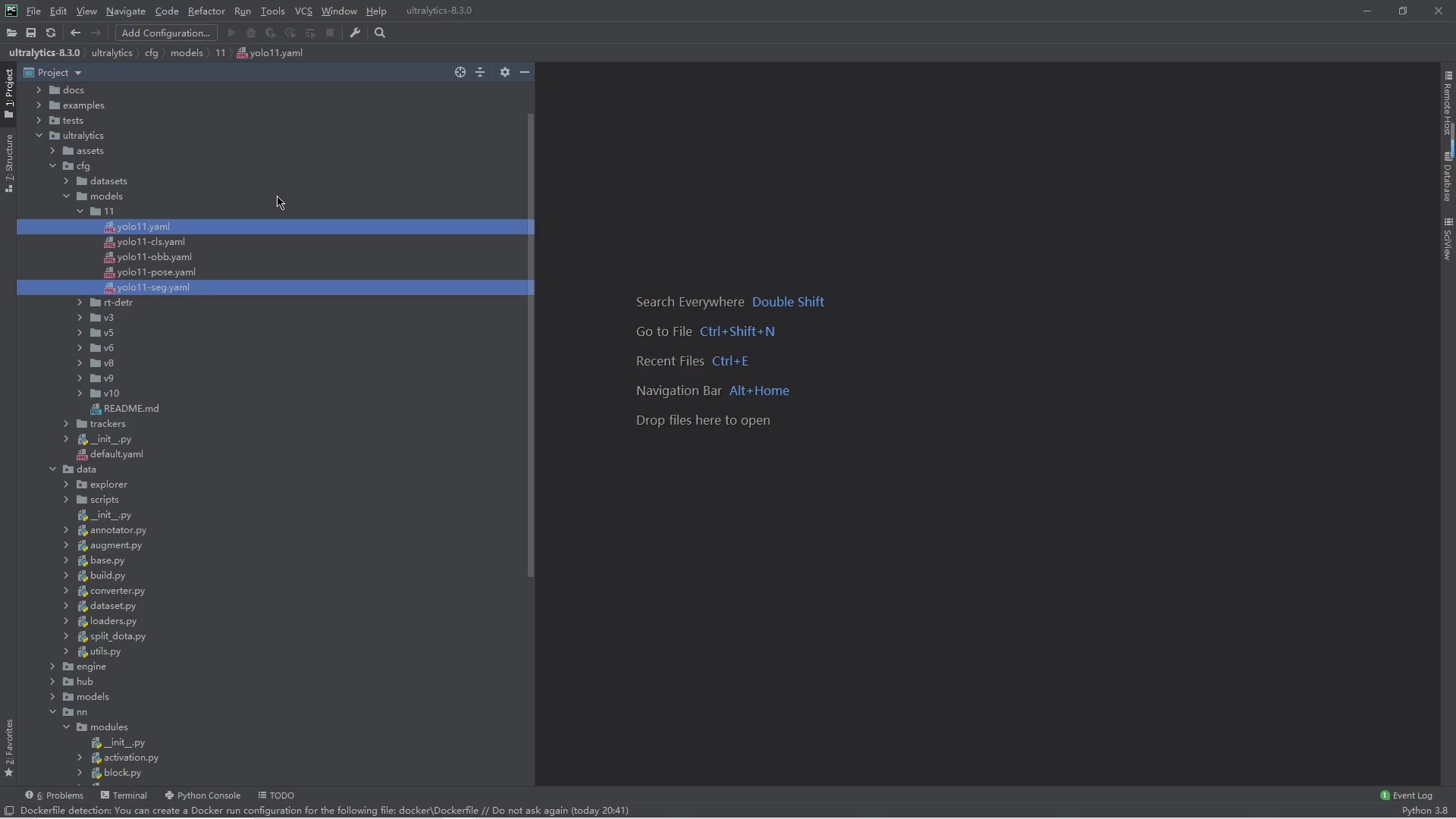Expand the rt-detr folder

[80, 303]
